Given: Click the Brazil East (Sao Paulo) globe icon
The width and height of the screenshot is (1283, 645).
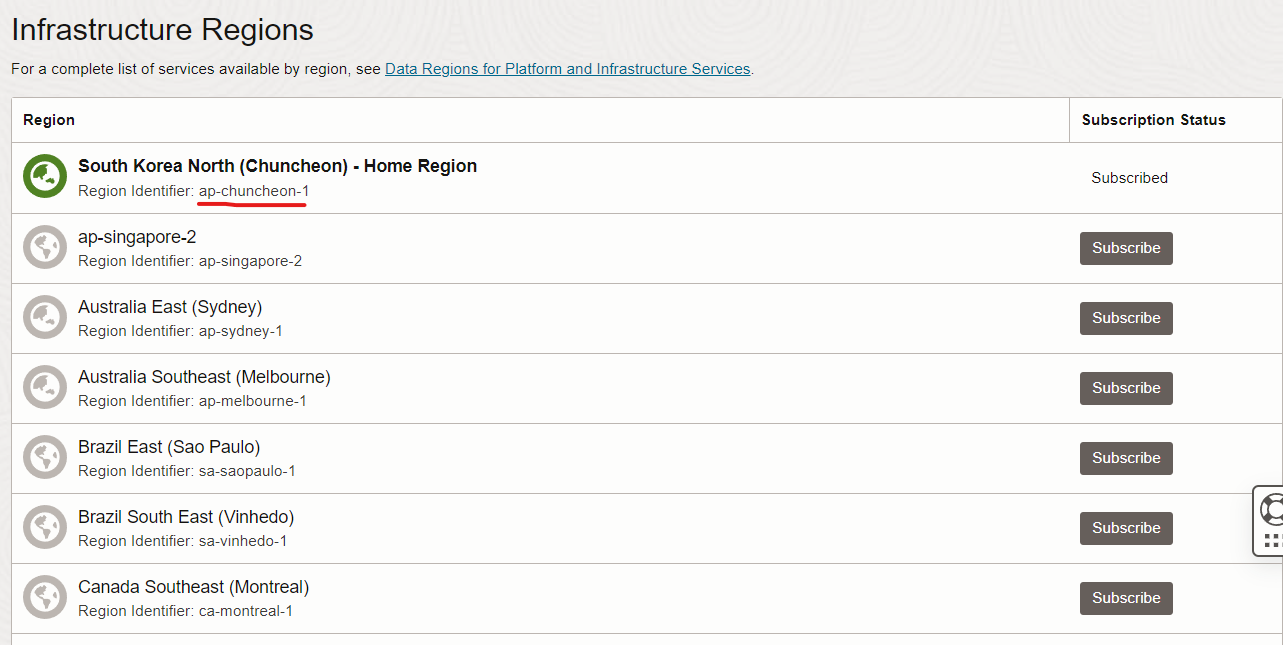Looking at the screenshot, I should pos(45,457).
